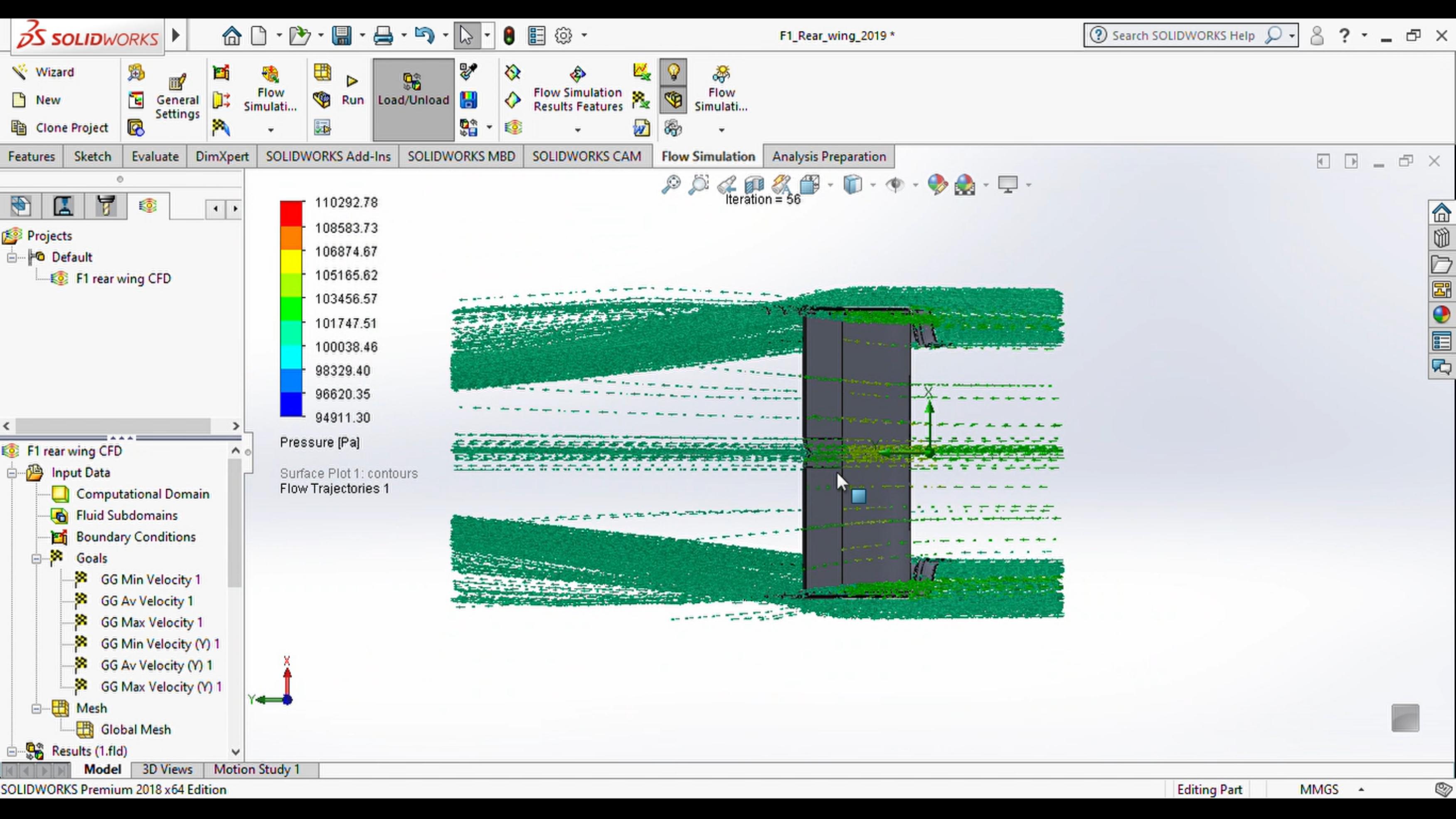Switch to the Evaluate ribbon tab
The image size is (1456, 819).
click(x=155, y=157)
